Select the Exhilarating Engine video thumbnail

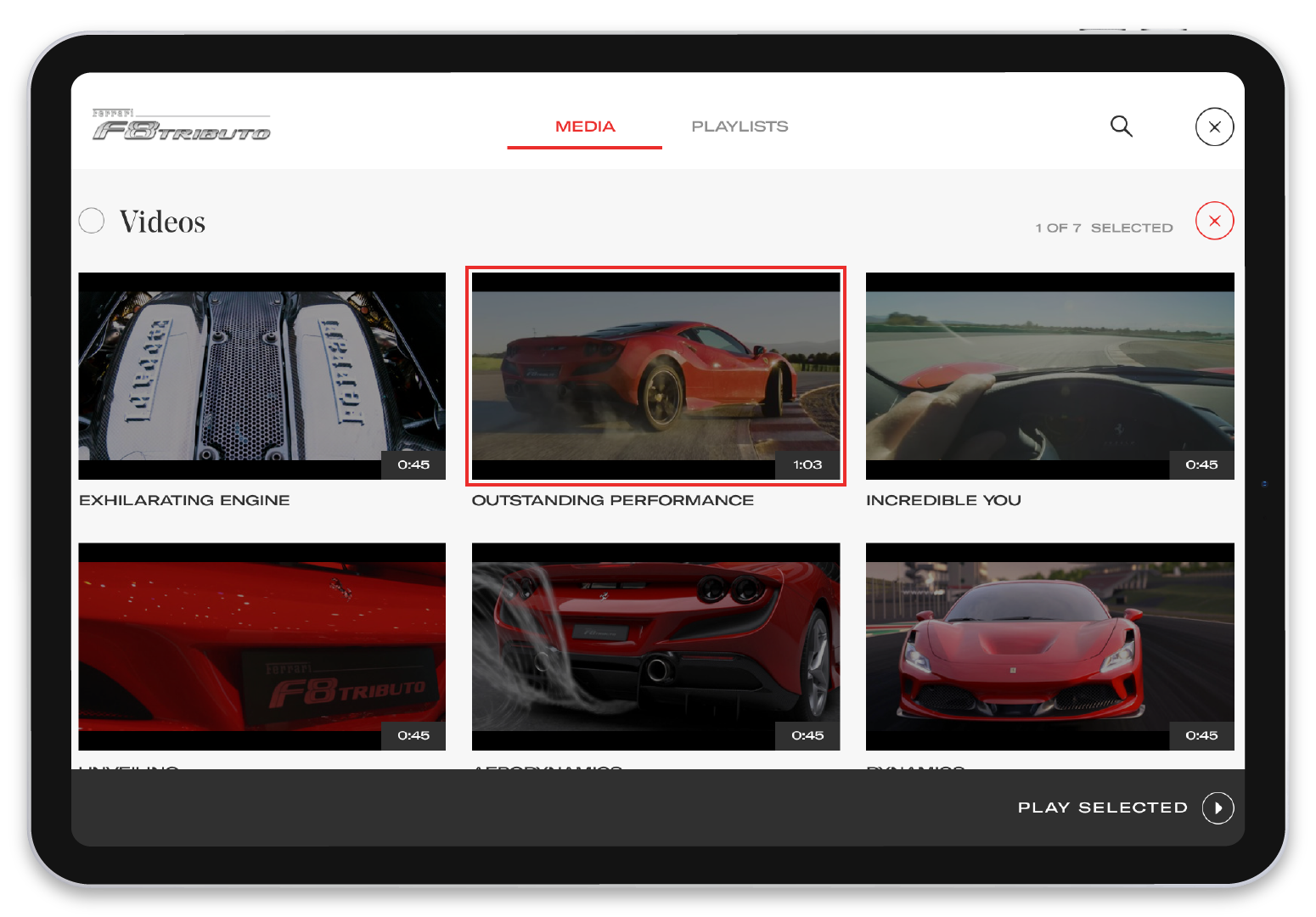point(262,376)
